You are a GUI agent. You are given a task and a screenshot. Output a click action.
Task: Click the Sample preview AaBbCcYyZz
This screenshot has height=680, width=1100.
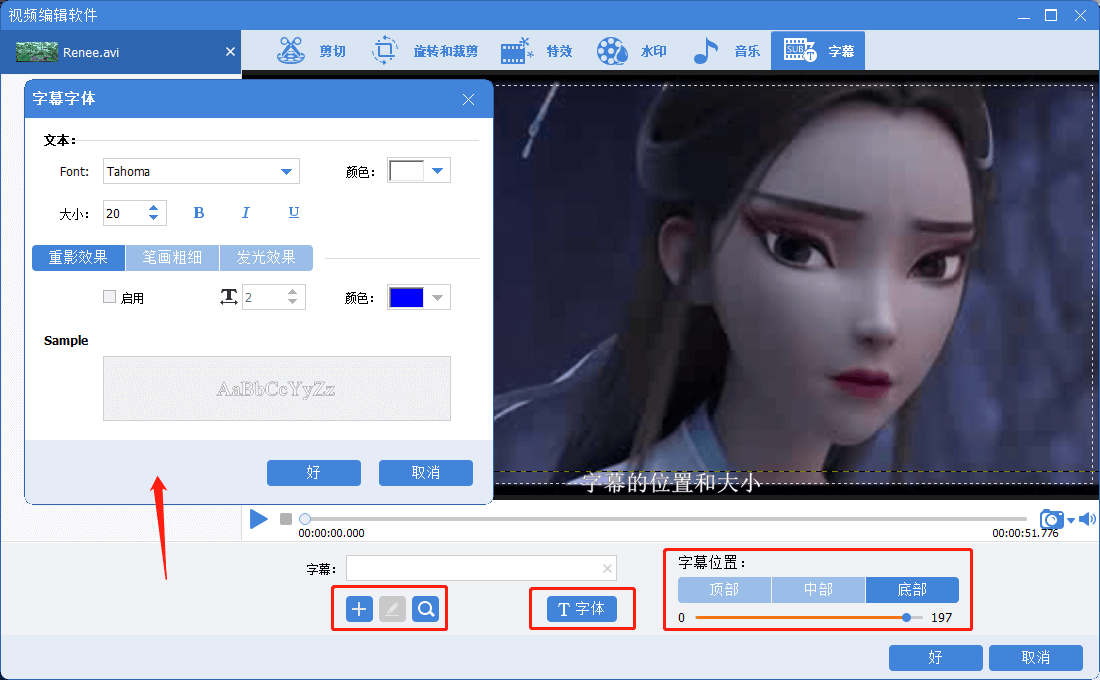click(x=276, y=389)
